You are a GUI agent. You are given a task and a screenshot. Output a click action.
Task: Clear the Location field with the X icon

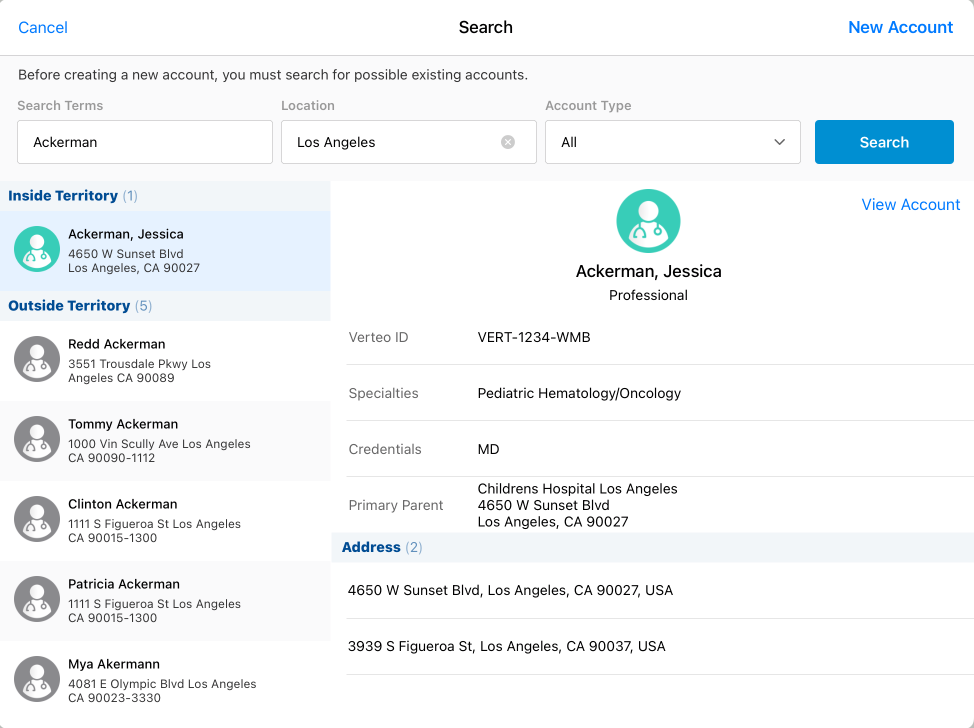tap(508, 142)
